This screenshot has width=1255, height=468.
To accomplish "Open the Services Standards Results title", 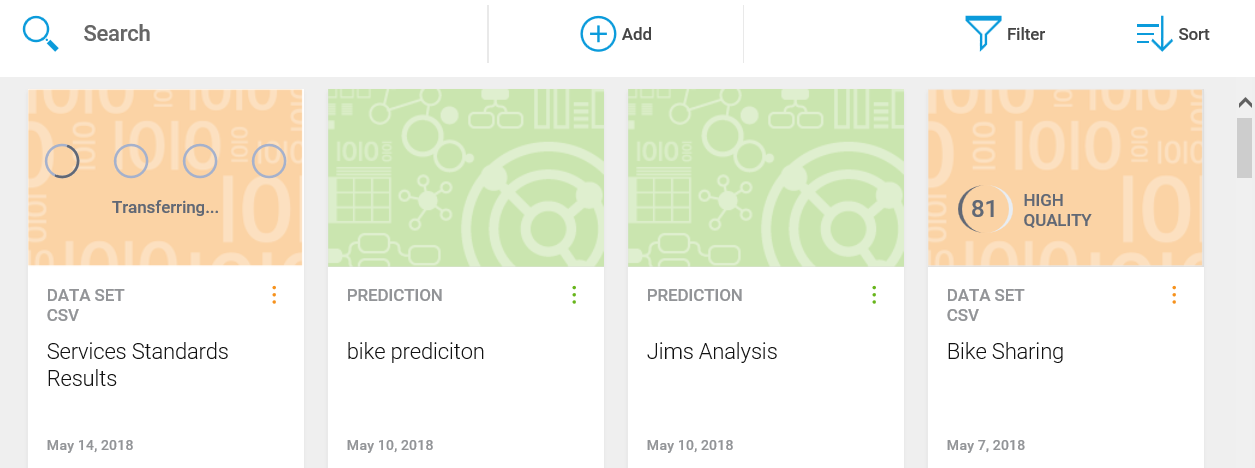I will point(137,365).
